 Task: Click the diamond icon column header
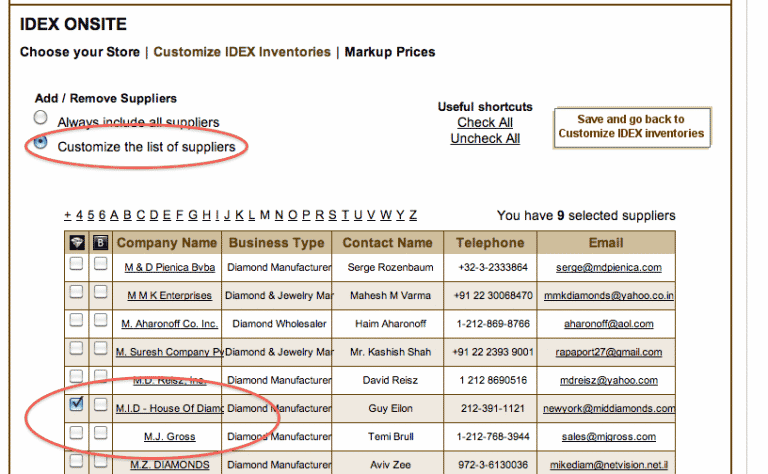[76, 242]
